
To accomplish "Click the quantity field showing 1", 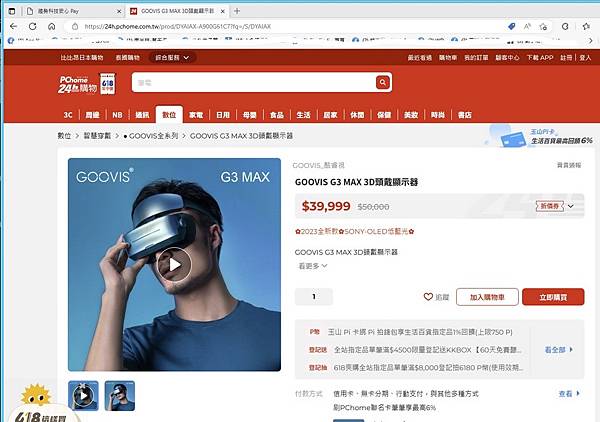I will pos(314,297).
